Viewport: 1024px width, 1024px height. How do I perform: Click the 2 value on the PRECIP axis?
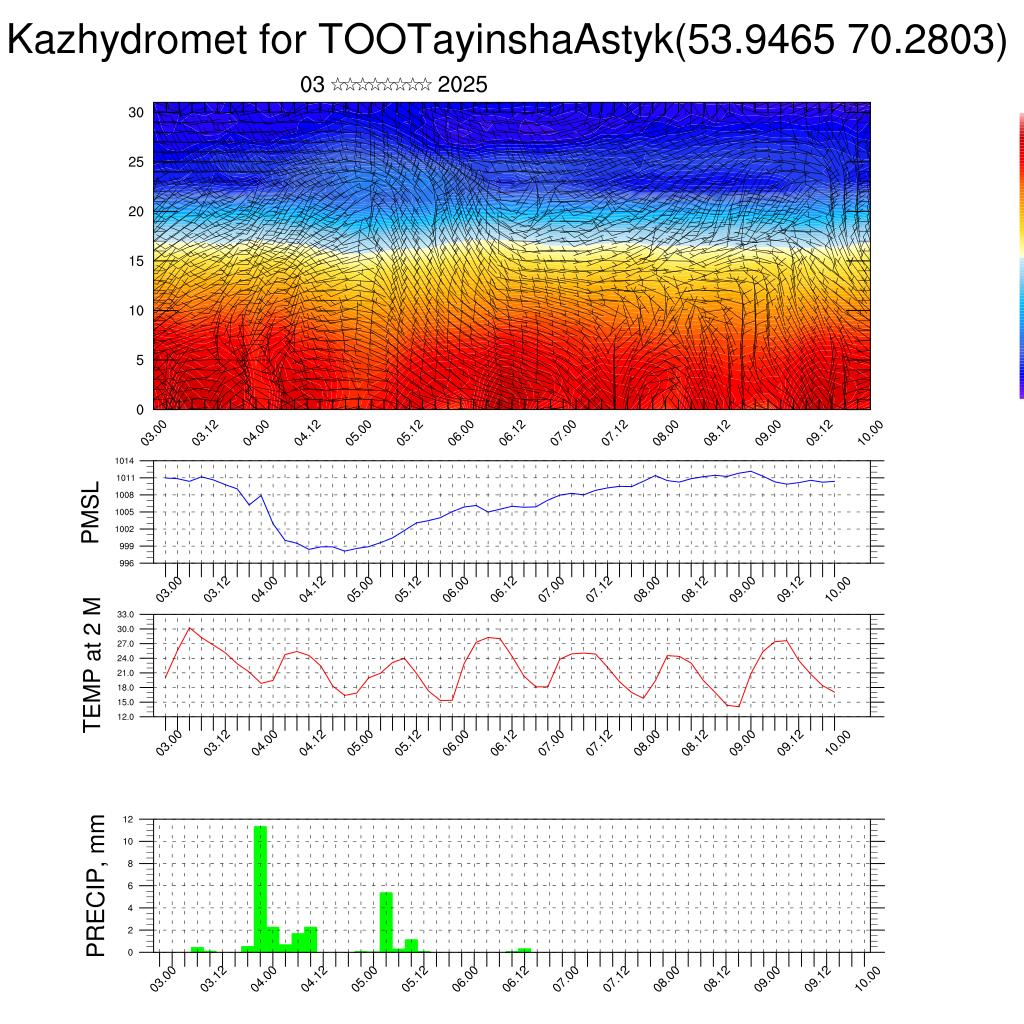131,930
